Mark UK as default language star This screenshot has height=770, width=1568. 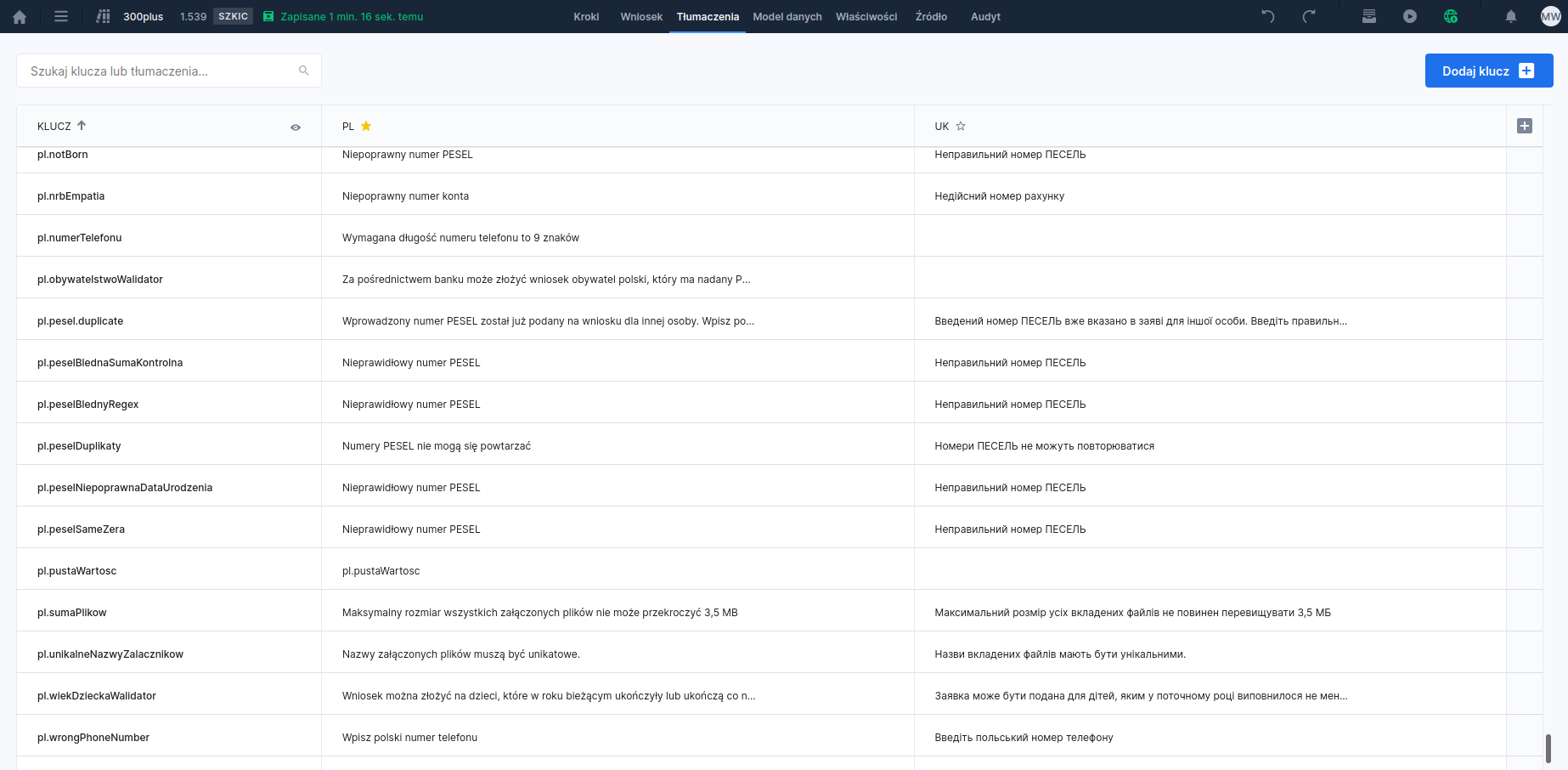coord(961,126)
